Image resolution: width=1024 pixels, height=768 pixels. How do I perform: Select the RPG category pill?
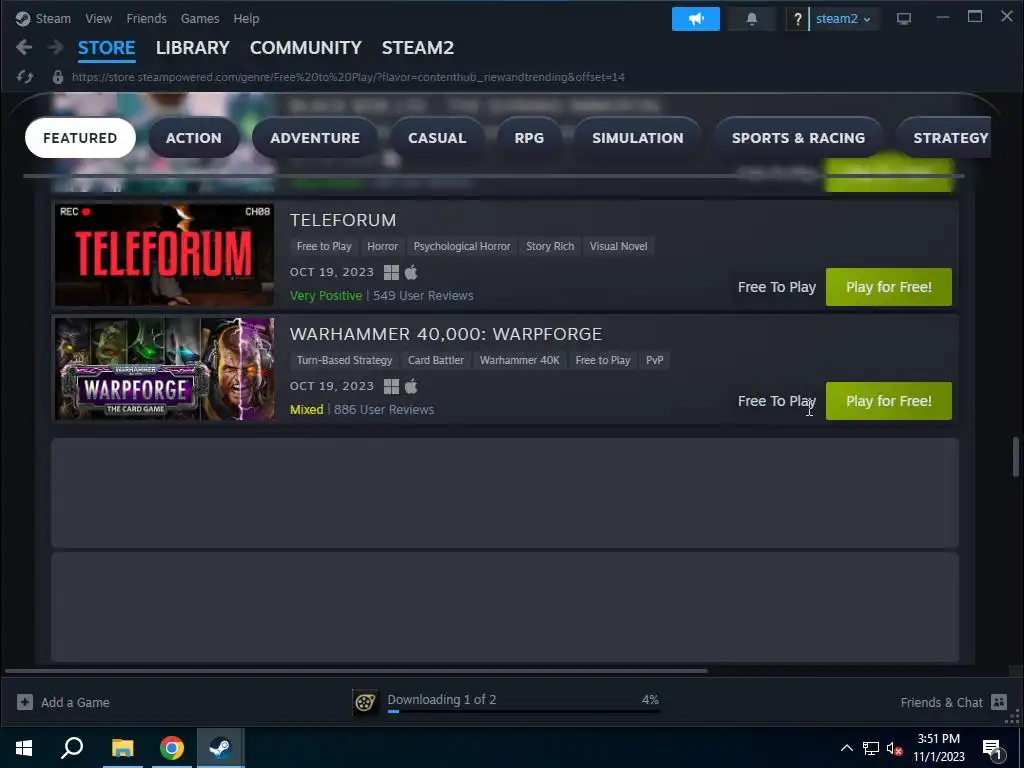pyautogui.click(x=529, y=138)
